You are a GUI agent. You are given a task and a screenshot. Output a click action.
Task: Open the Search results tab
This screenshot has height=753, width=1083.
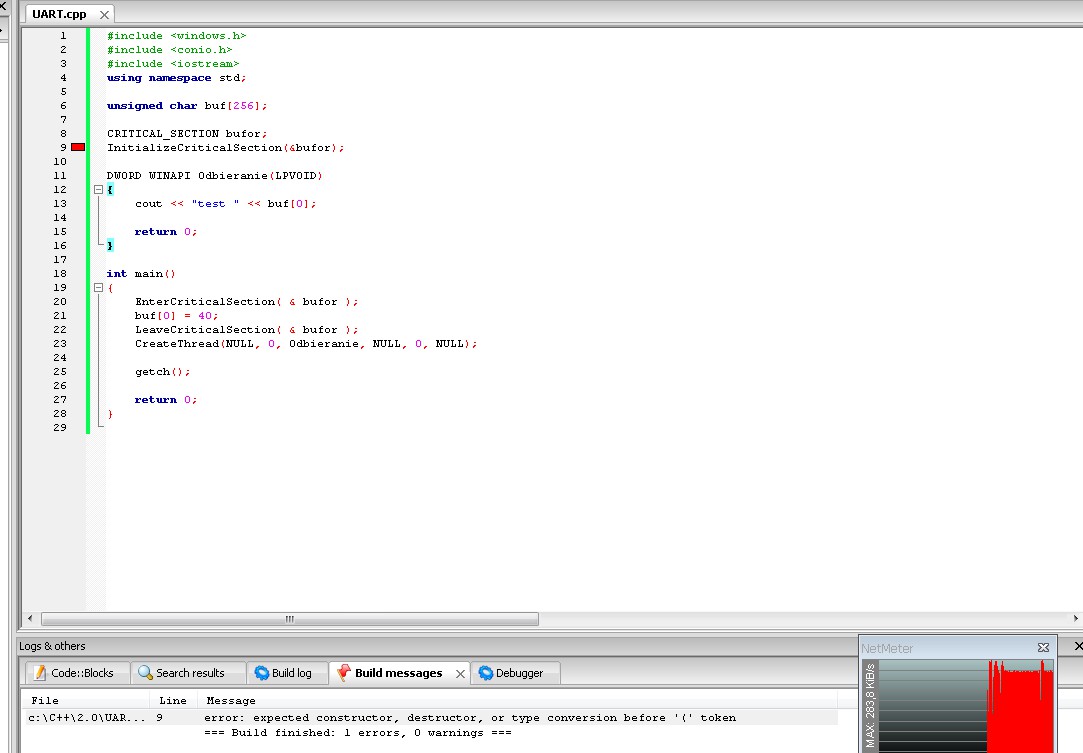click(x=188, y=673)
